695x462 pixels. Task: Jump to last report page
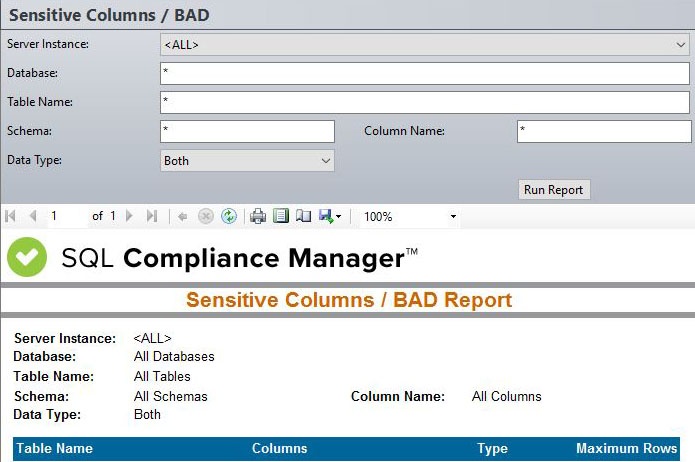click(x=152, y=216)
